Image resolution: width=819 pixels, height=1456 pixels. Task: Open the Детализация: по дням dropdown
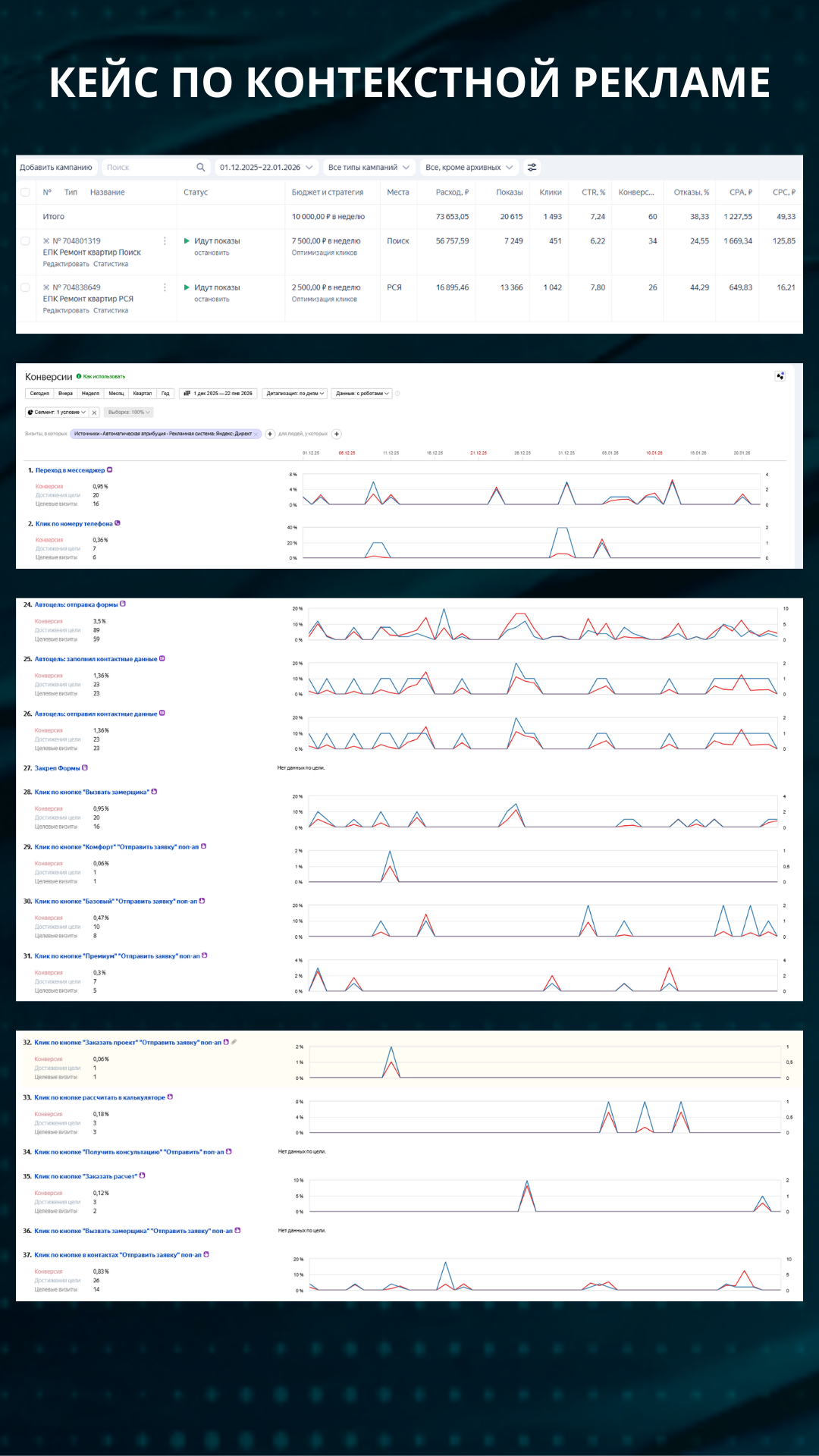coord(295,394)
